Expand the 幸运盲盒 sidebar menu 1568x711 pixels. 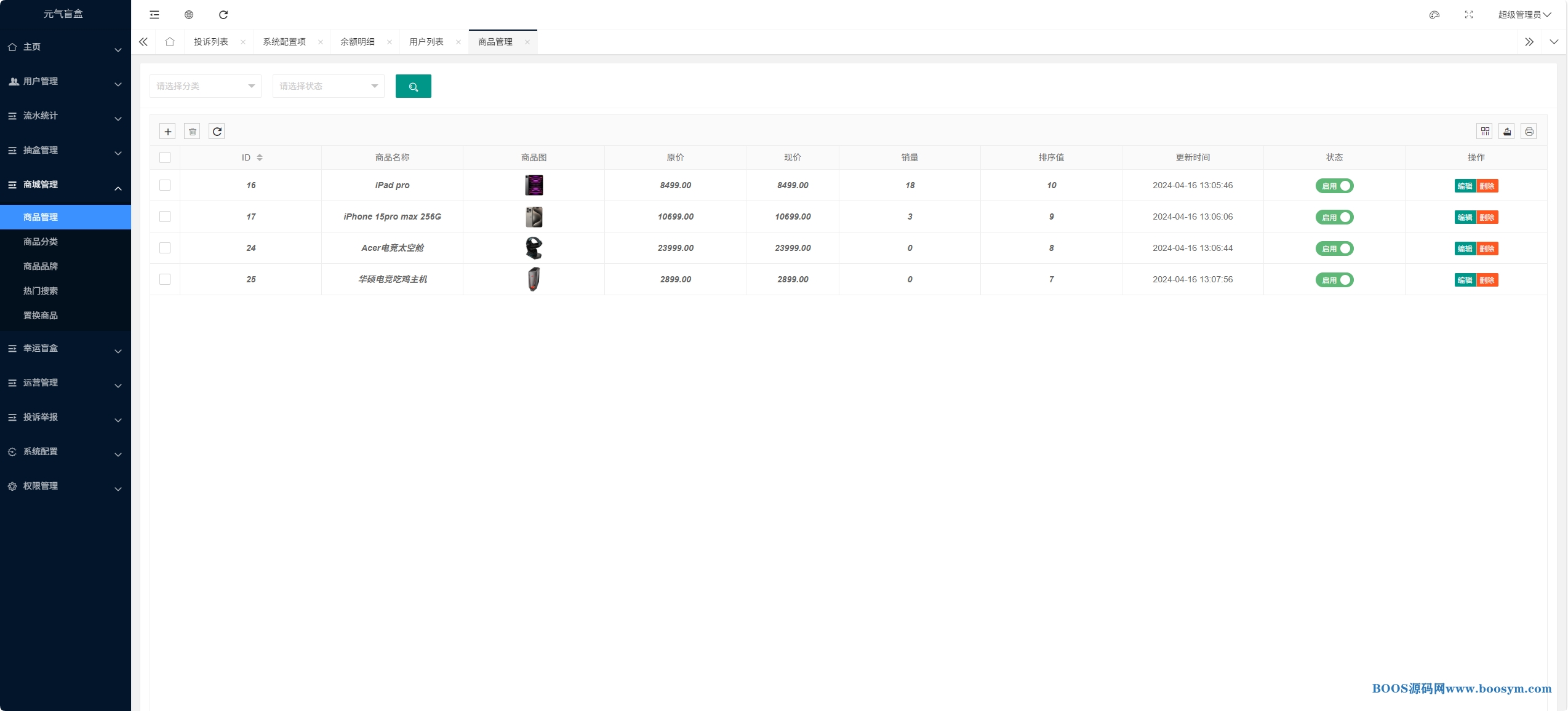click(x=65, y=348)
